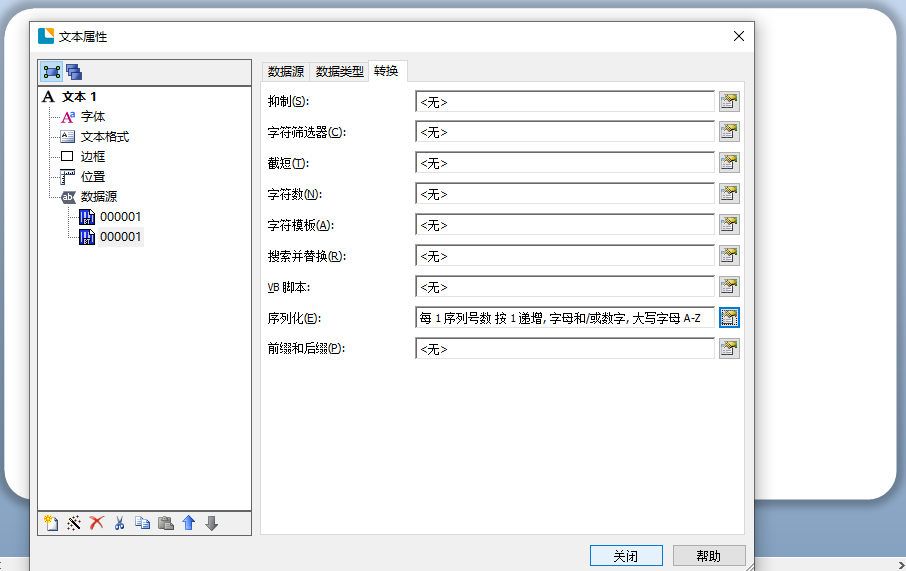Click the new data source icon
906x571 pixels.
click(x=51, y=523)
